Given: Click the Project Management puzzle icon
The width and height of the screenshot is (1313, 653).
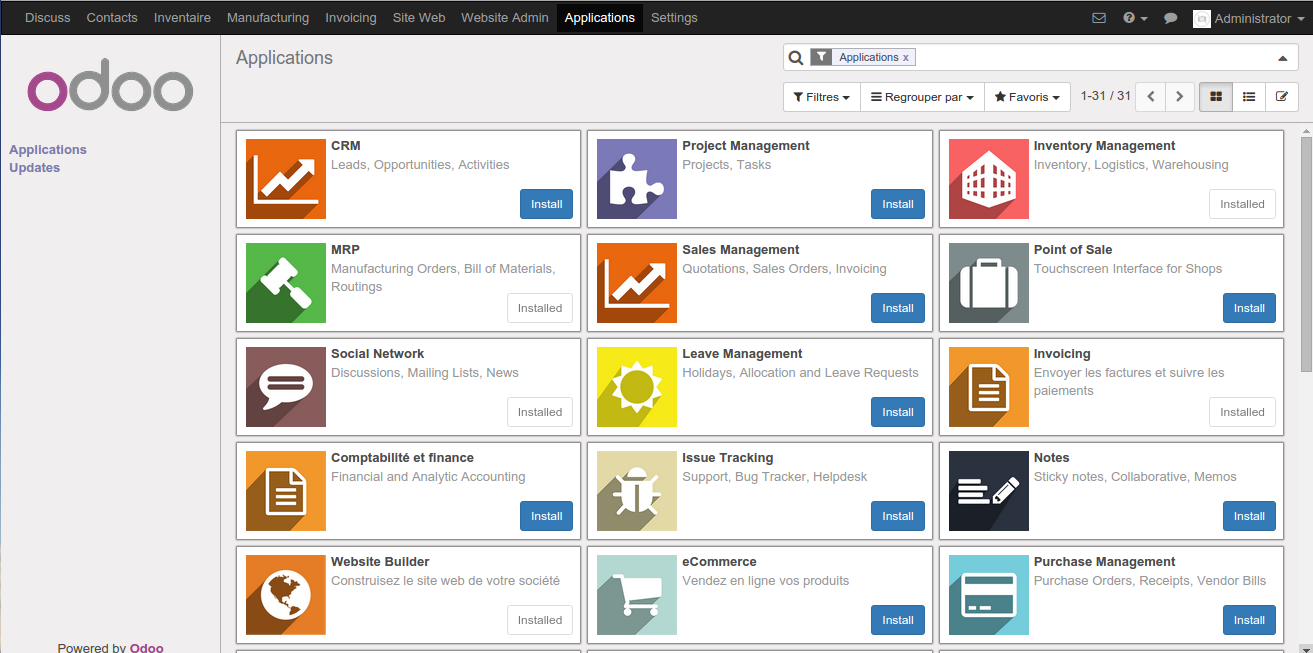Looking at the screenshot, I should [x=637, y=179].
